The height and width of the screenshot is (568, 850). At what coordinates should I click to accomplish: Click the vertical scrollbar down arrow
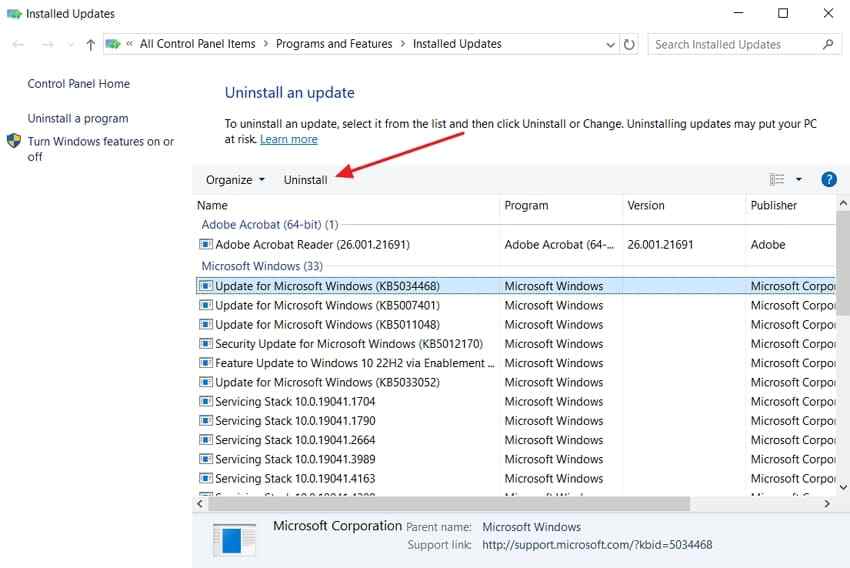point(843,487)
